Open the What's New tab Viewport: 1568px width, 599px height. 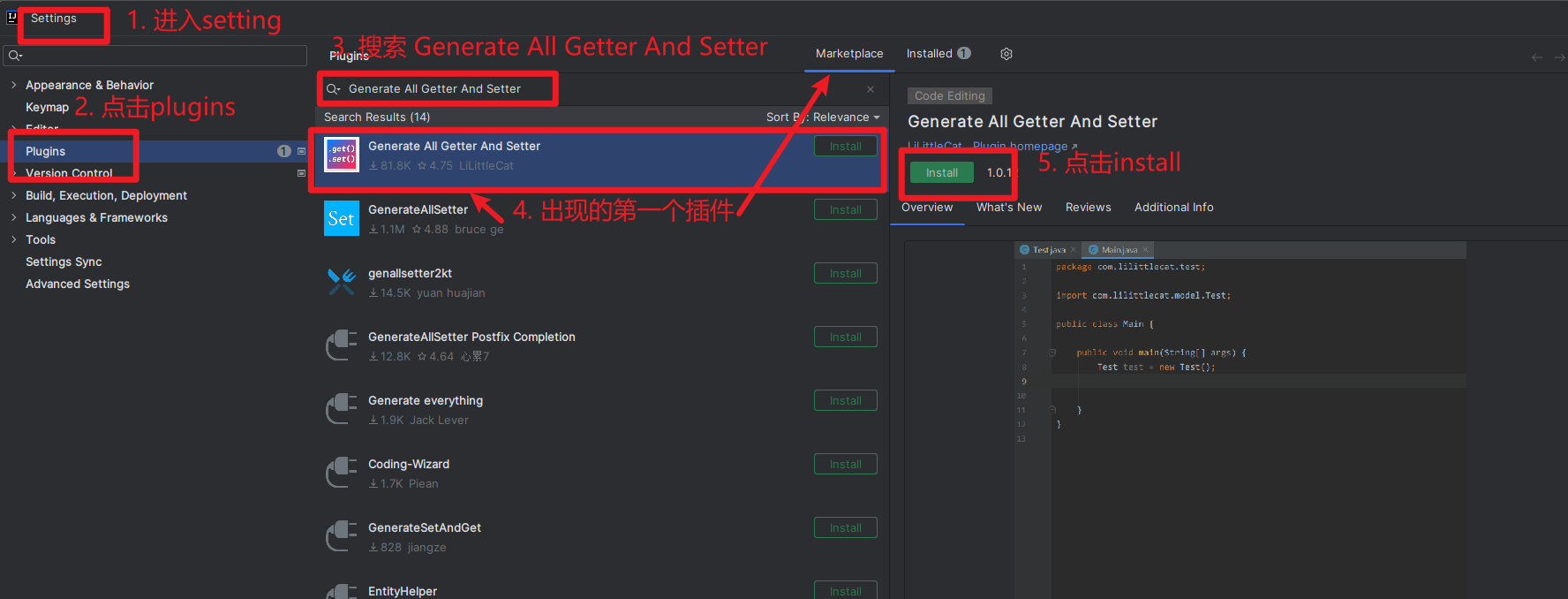pyautogui.click(x=1009, y=208)
